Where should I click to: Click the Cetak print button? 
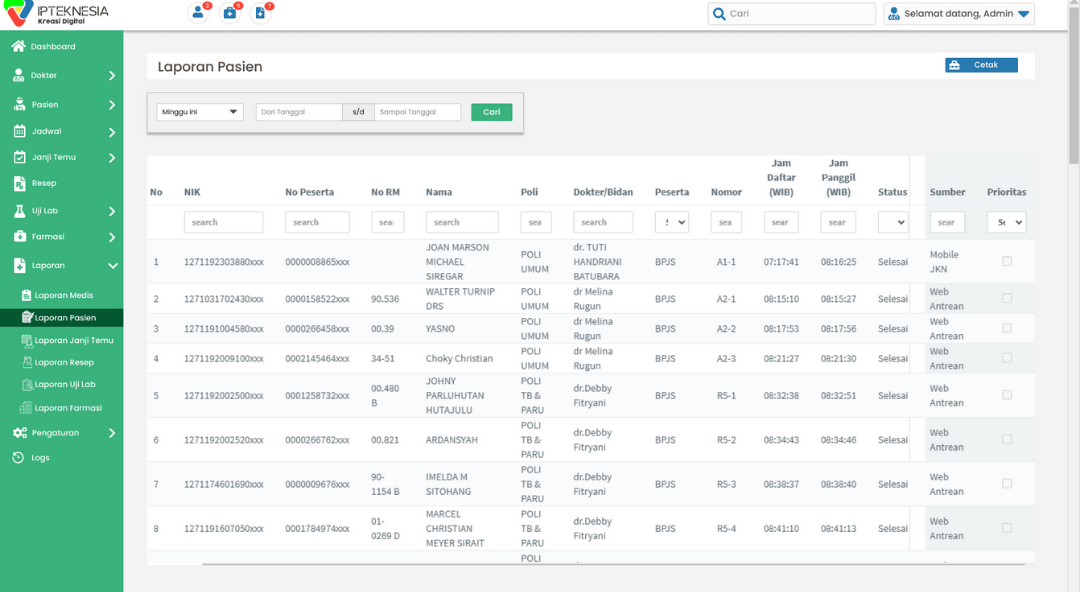pyautogui.click(x=981, y=65)
